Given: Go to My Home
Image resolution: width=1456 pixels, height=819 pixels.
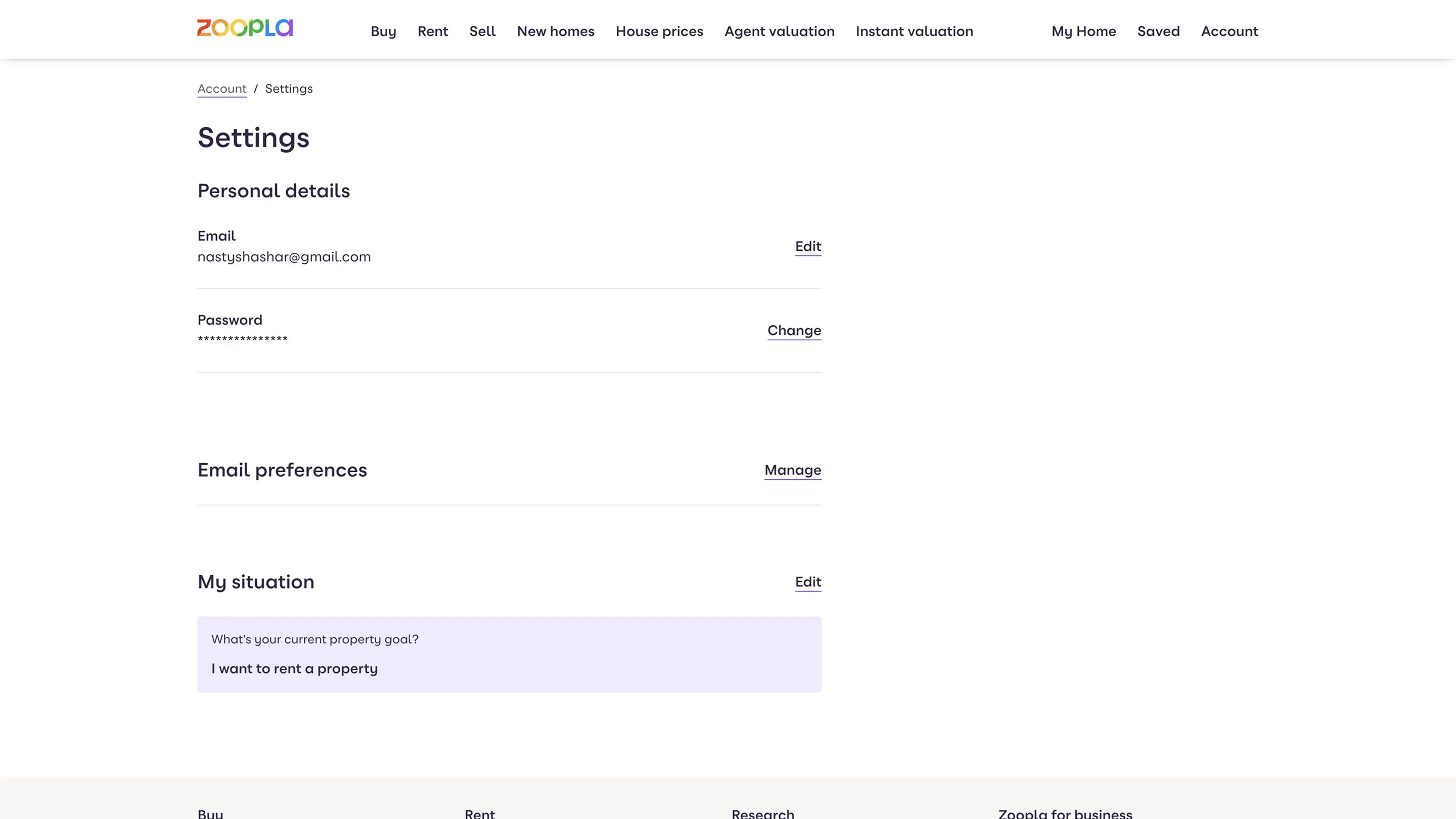Looking at the screenshot, I should pyautogui.click(x=1083, y=32).
